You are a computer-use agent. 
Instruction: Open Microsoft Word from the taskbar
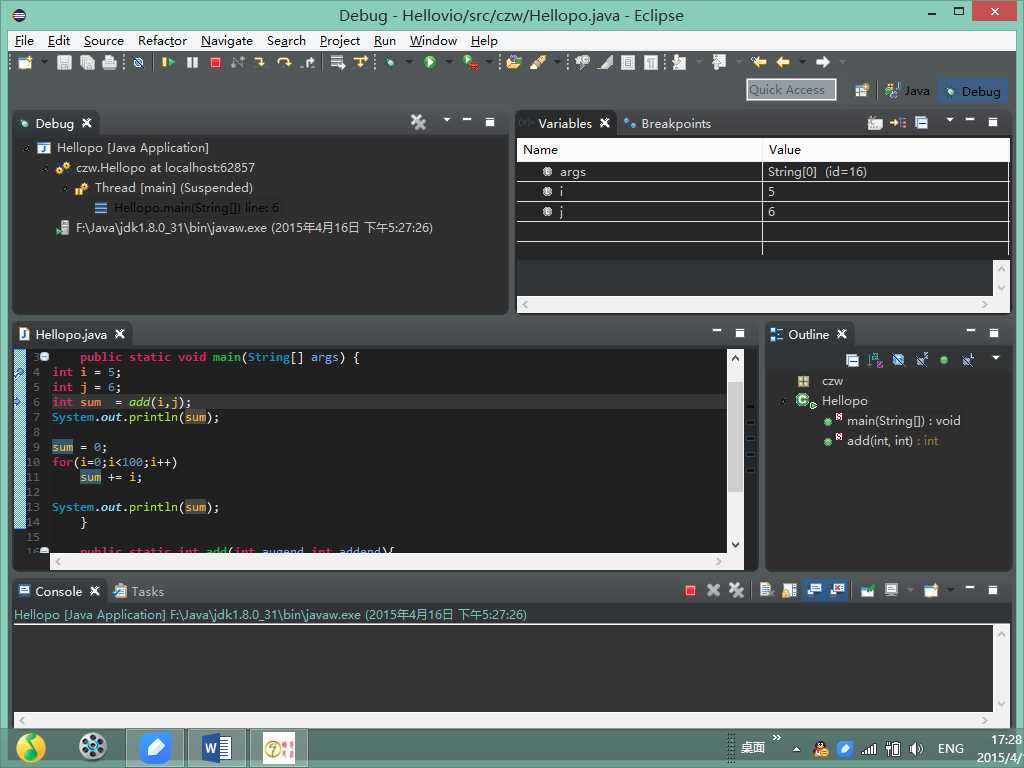pos(216,748)
